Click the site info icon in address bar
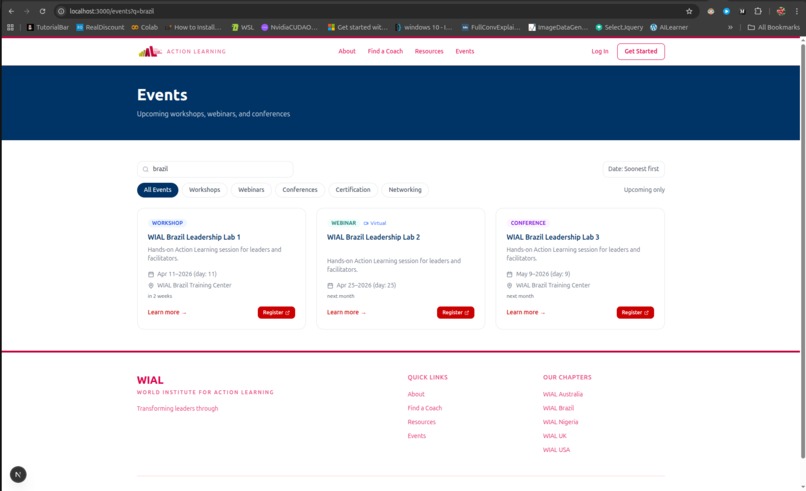Viewport: 806px width, 491px height. coord(61,11)
